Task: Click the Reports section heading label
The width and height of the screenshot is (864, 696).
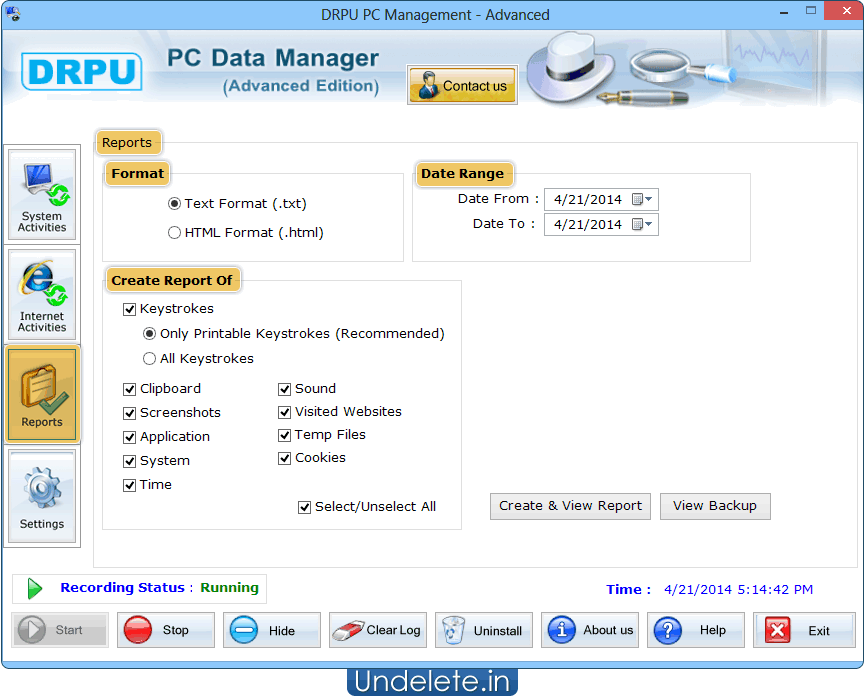Action: click(127, 143)
